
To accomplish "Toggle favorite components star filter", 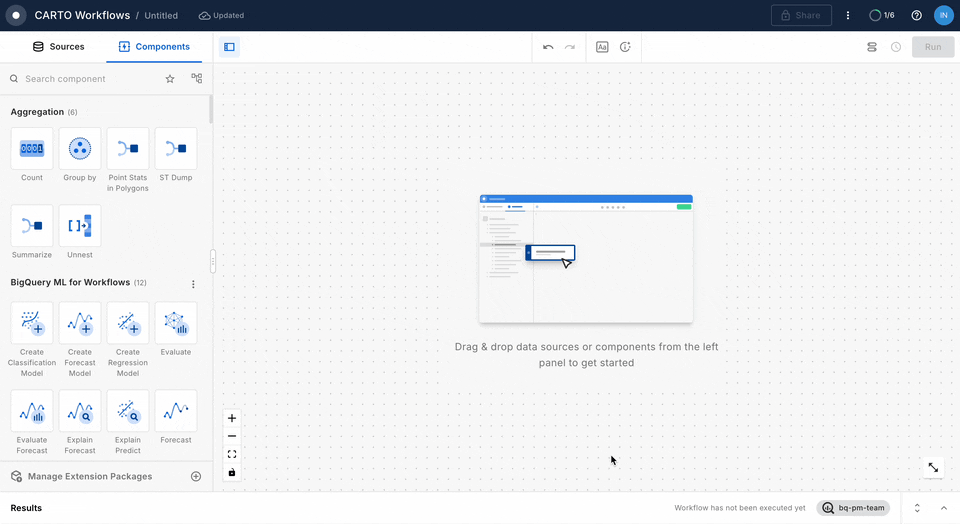I will 170,79.
